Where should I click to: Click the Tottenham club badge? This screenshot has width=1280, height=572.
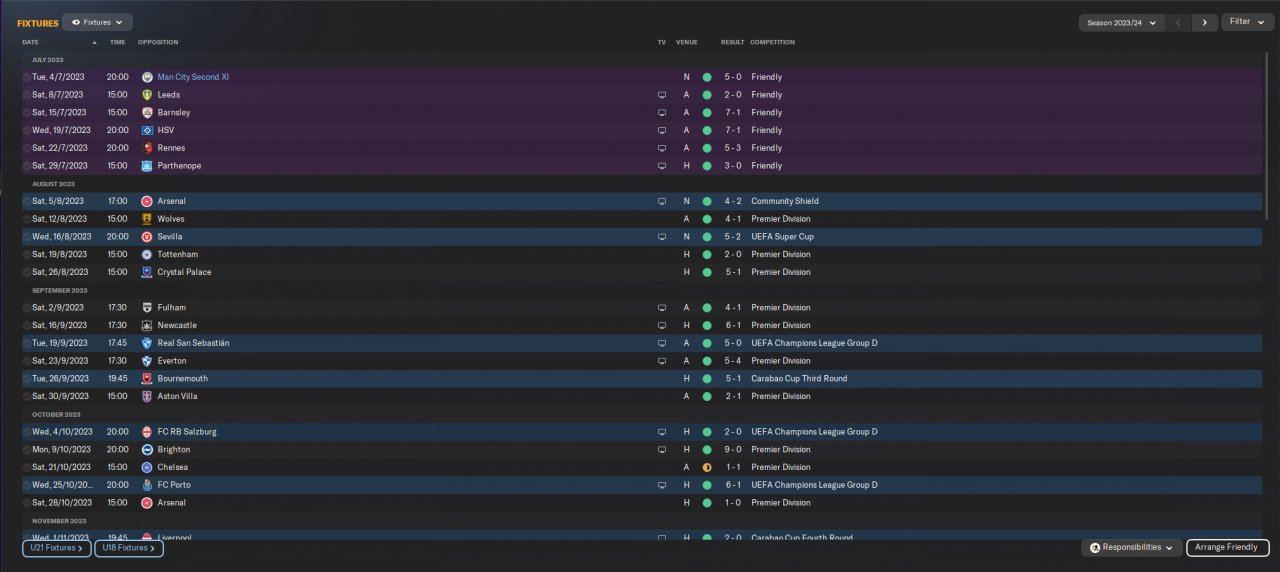(147, 255)
